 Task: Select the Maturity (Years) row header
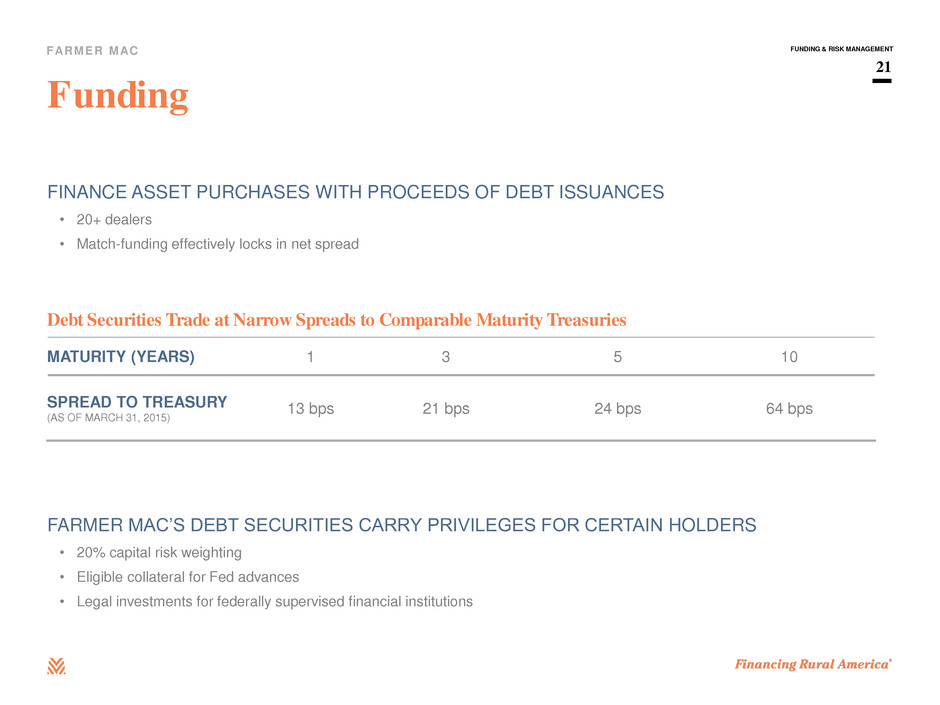pyautogui.click(x=120, y=357)
